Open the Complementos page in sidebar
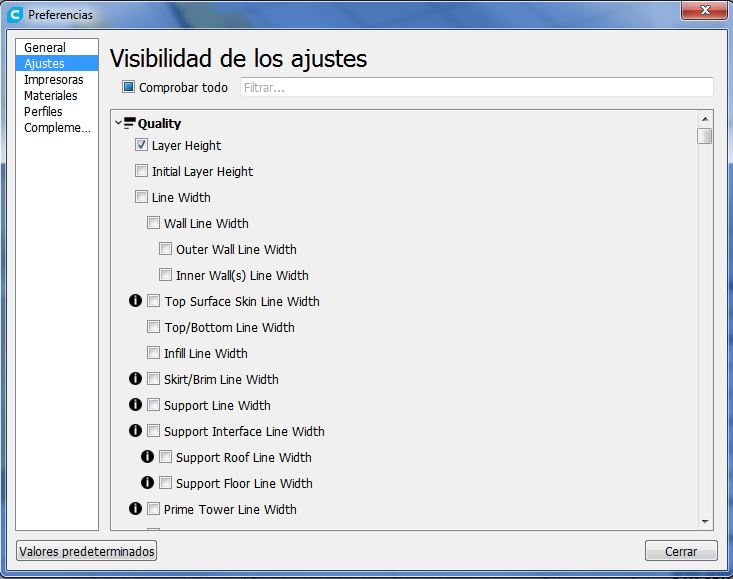This screenshot has width=733, height=579. (57, 128)
